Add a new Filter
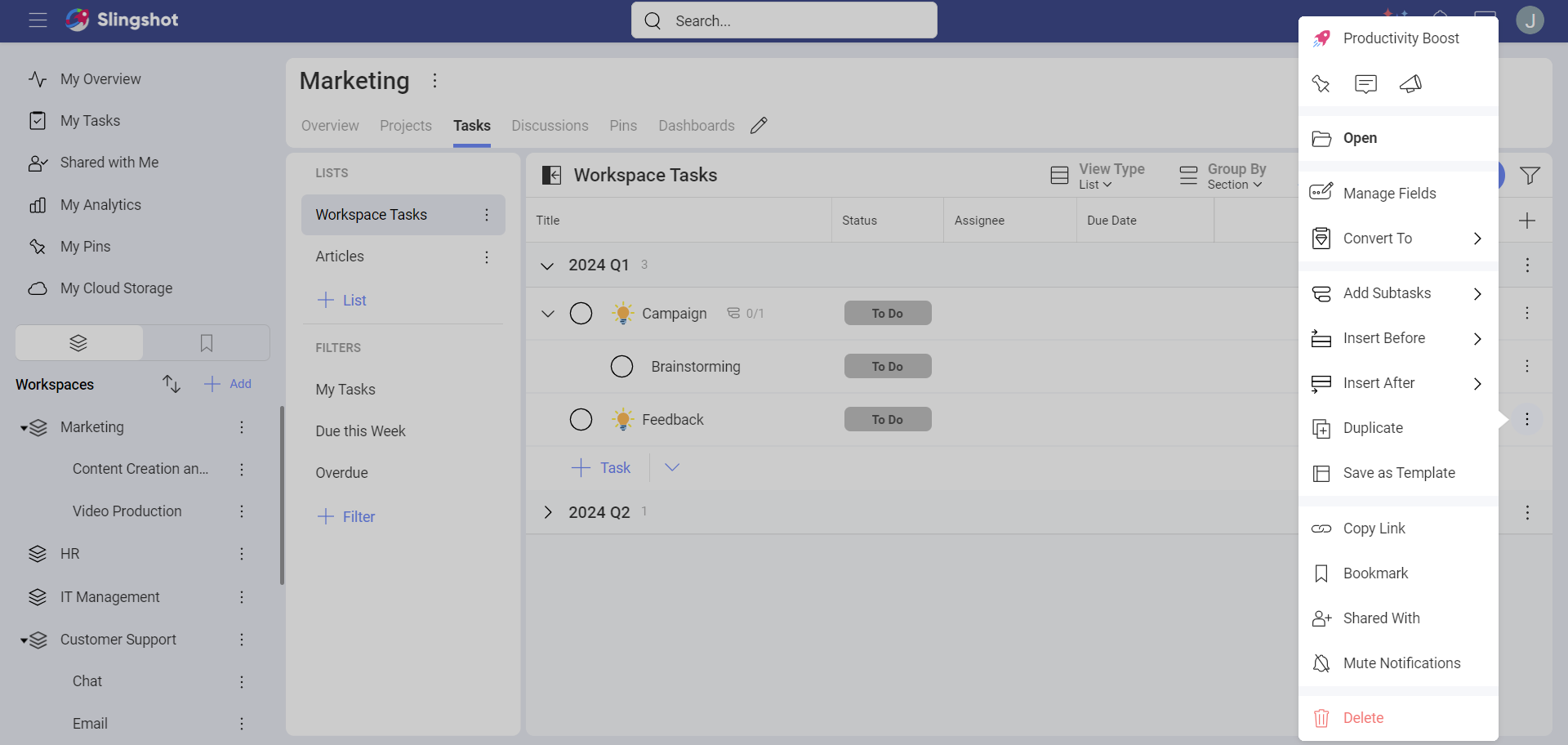The width and height of the screenshot is (1568, 745). [345, 516]
